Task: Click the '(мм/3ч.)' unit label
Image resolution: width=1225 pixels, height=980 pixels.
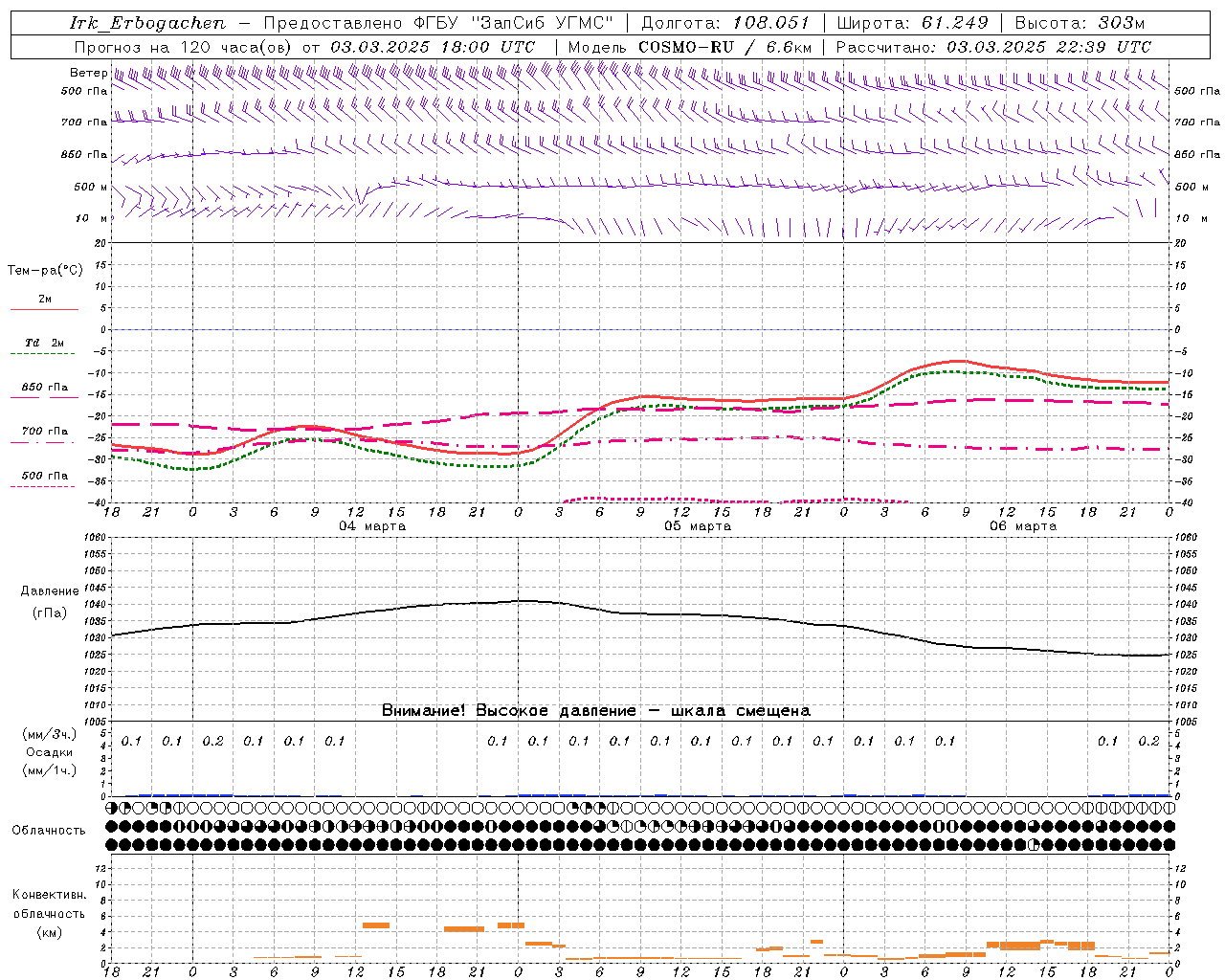Action: (50, 734)
